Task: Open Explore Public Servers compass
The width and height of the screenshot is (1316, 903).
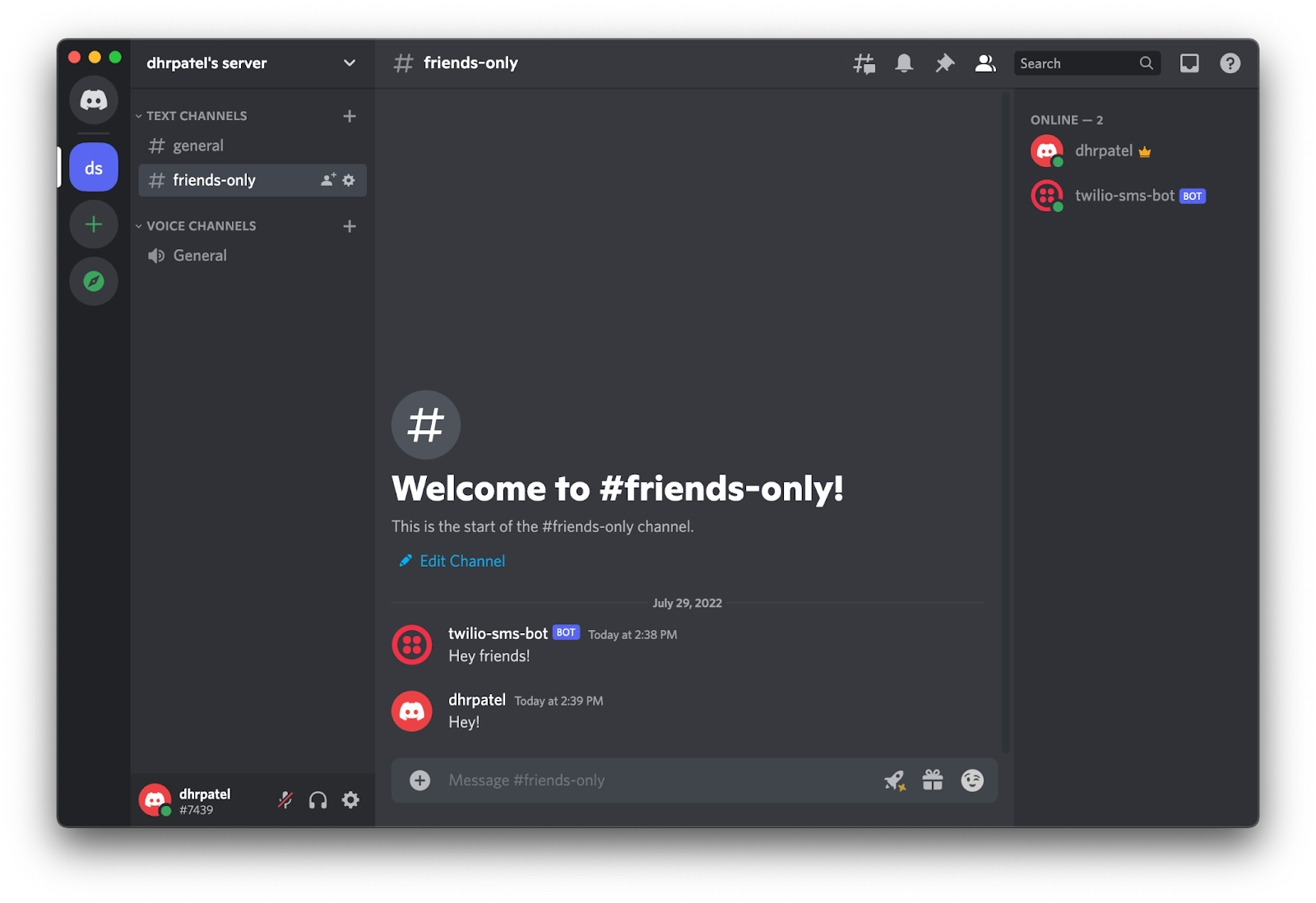Action: 94,281
